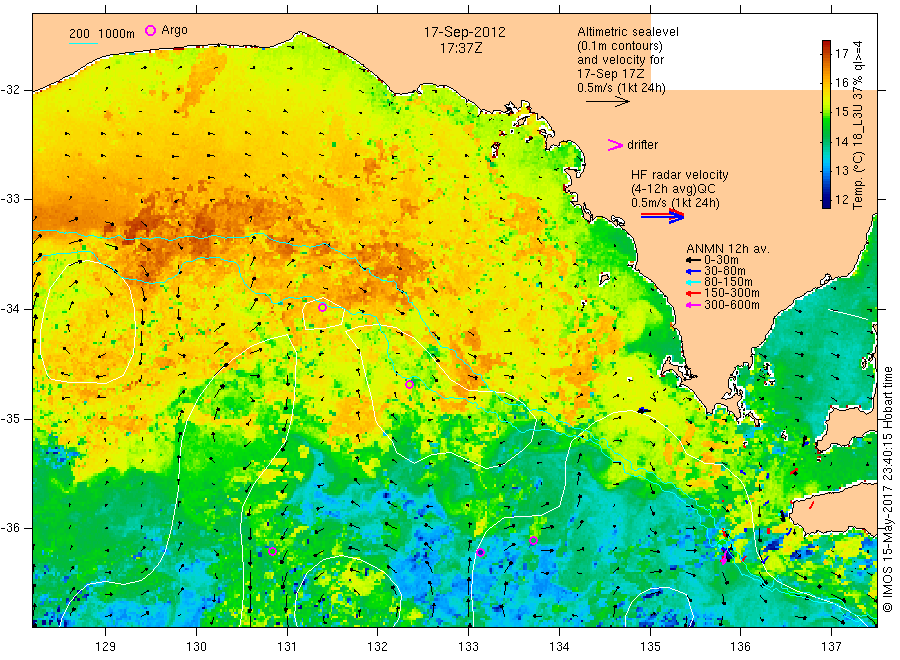The height and width of the screenshot is (660, 900).
Task: Click the 'ANMN 12h av.' legend heading
Action: point(728,249)
